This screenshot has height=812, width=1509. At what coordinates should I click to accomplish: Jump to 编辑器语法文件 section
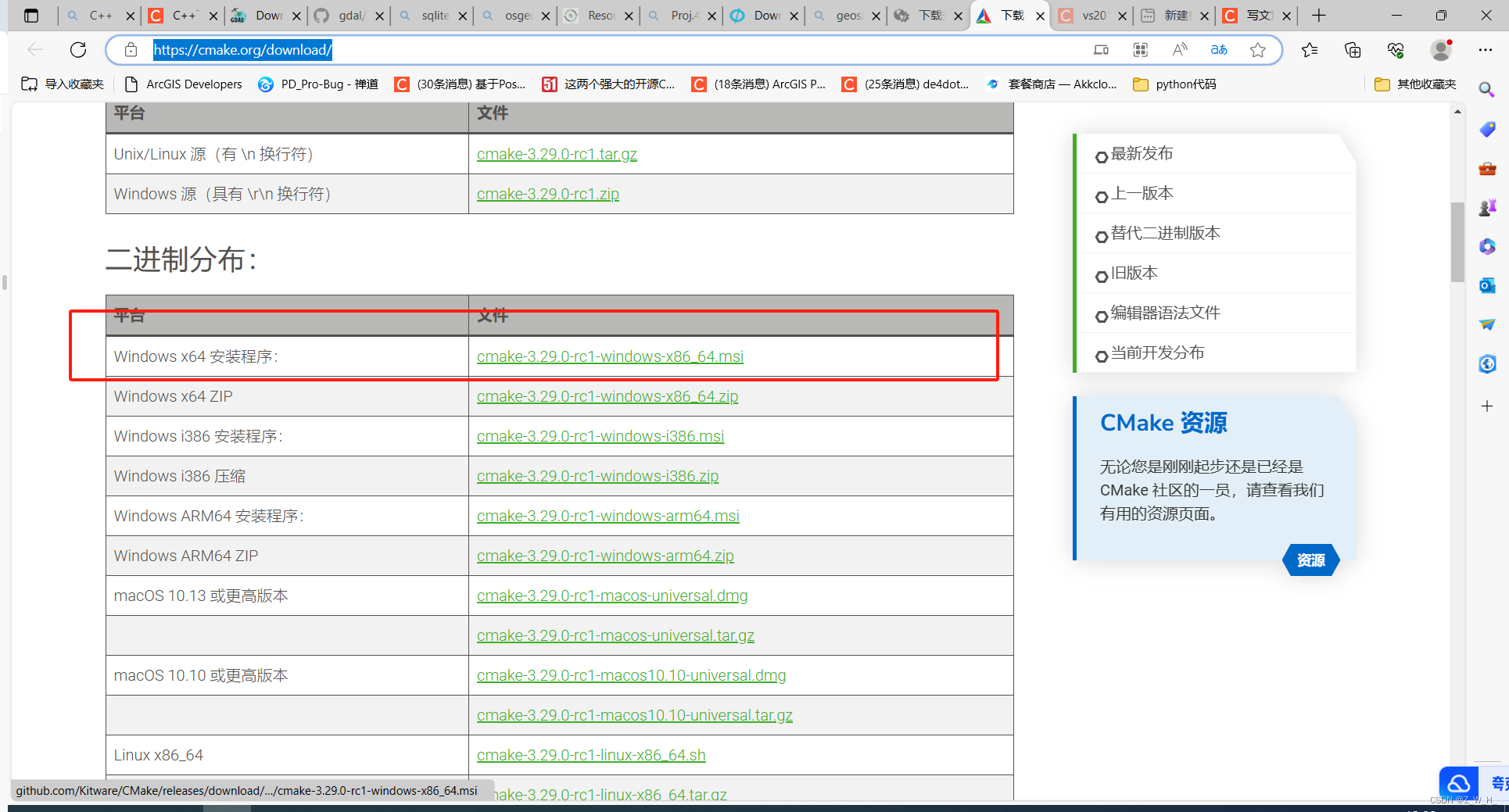1165,313
